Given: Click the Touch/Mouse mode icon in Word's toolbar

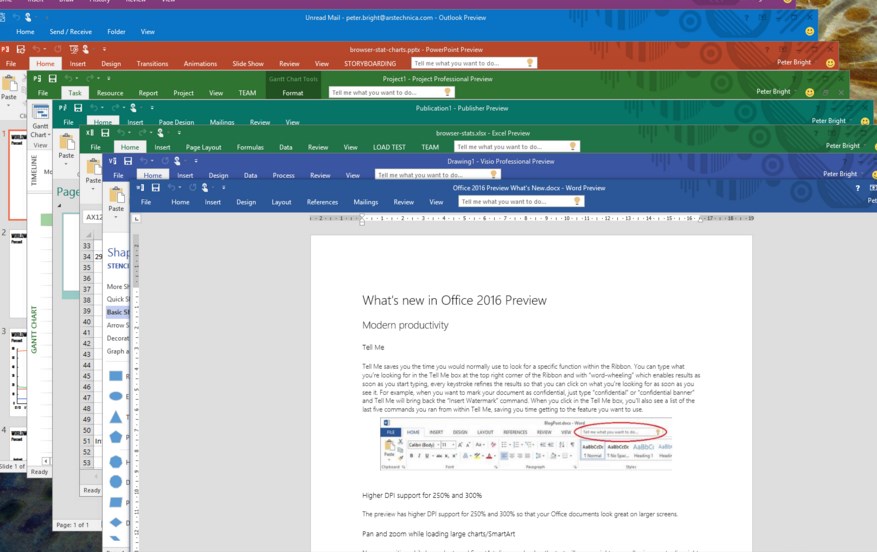Looking at the screenshot, I should pos(205,188).
